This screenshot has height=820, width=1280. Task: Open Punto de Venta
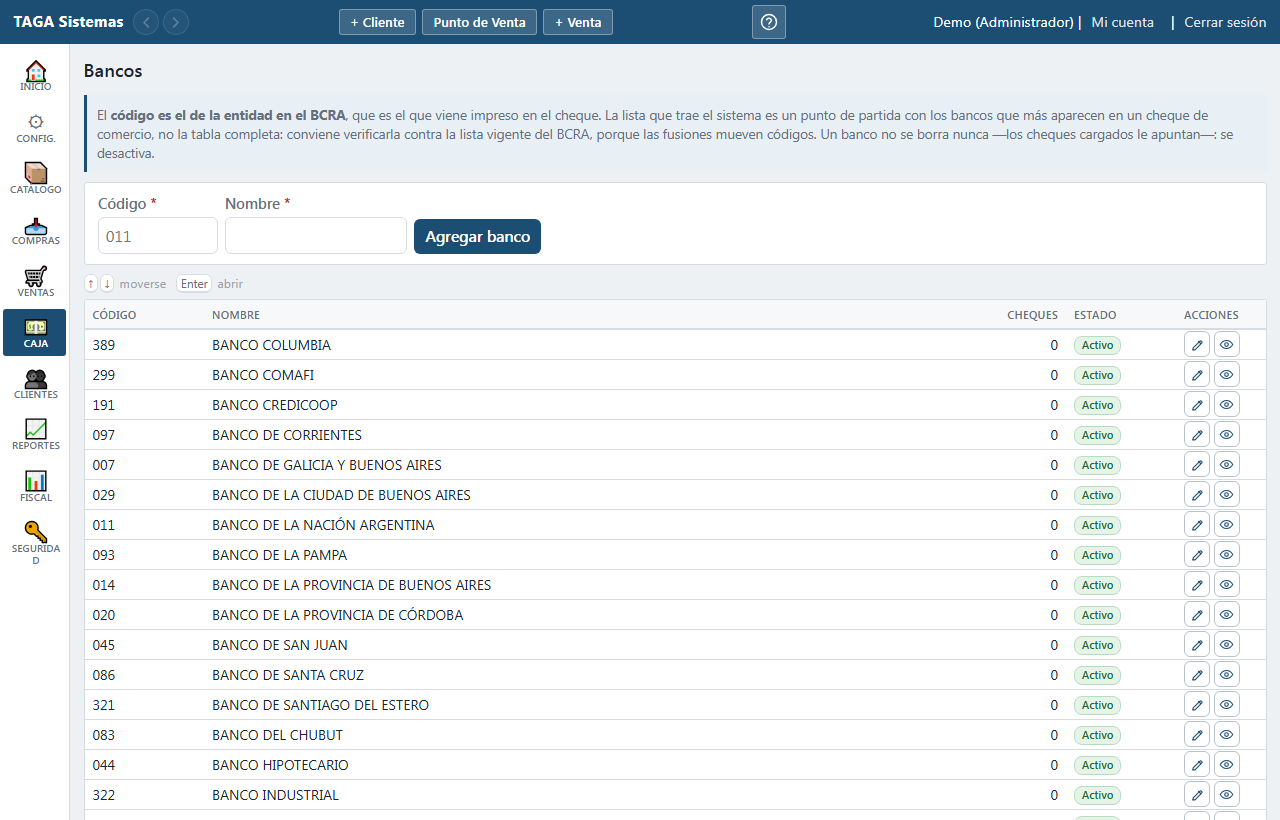point(479,22)
